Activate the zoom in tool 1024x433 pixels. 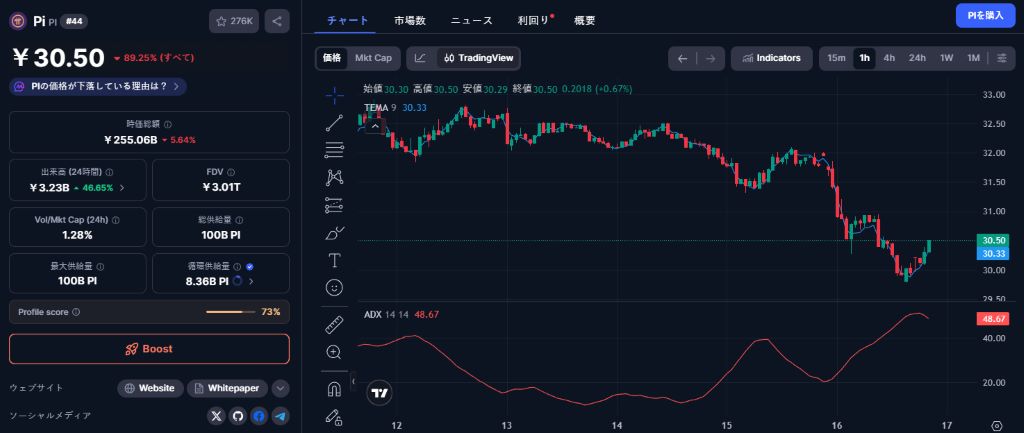(x=334, y=352)
